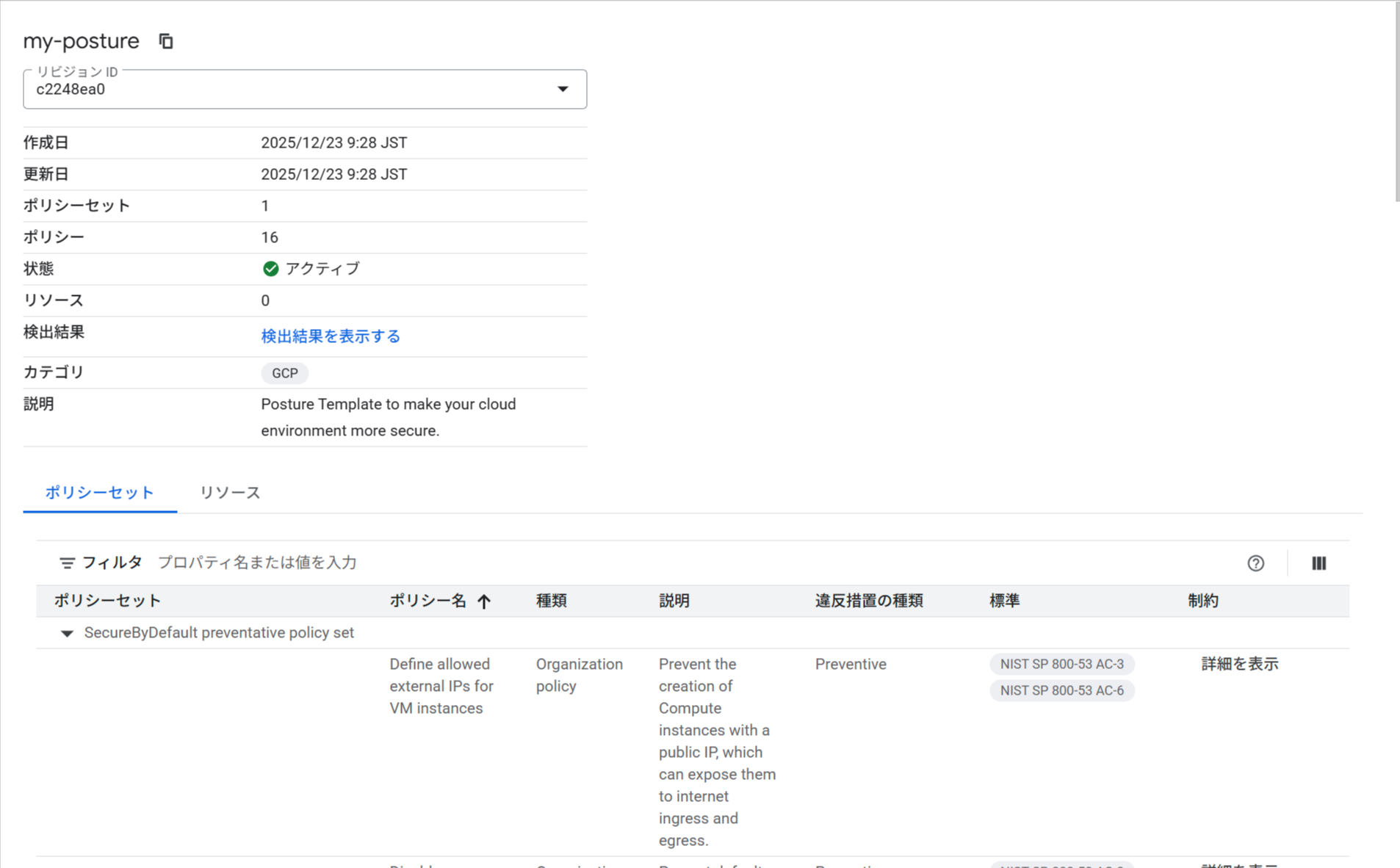Click the ポリシーセット column header

coord(107,601)
